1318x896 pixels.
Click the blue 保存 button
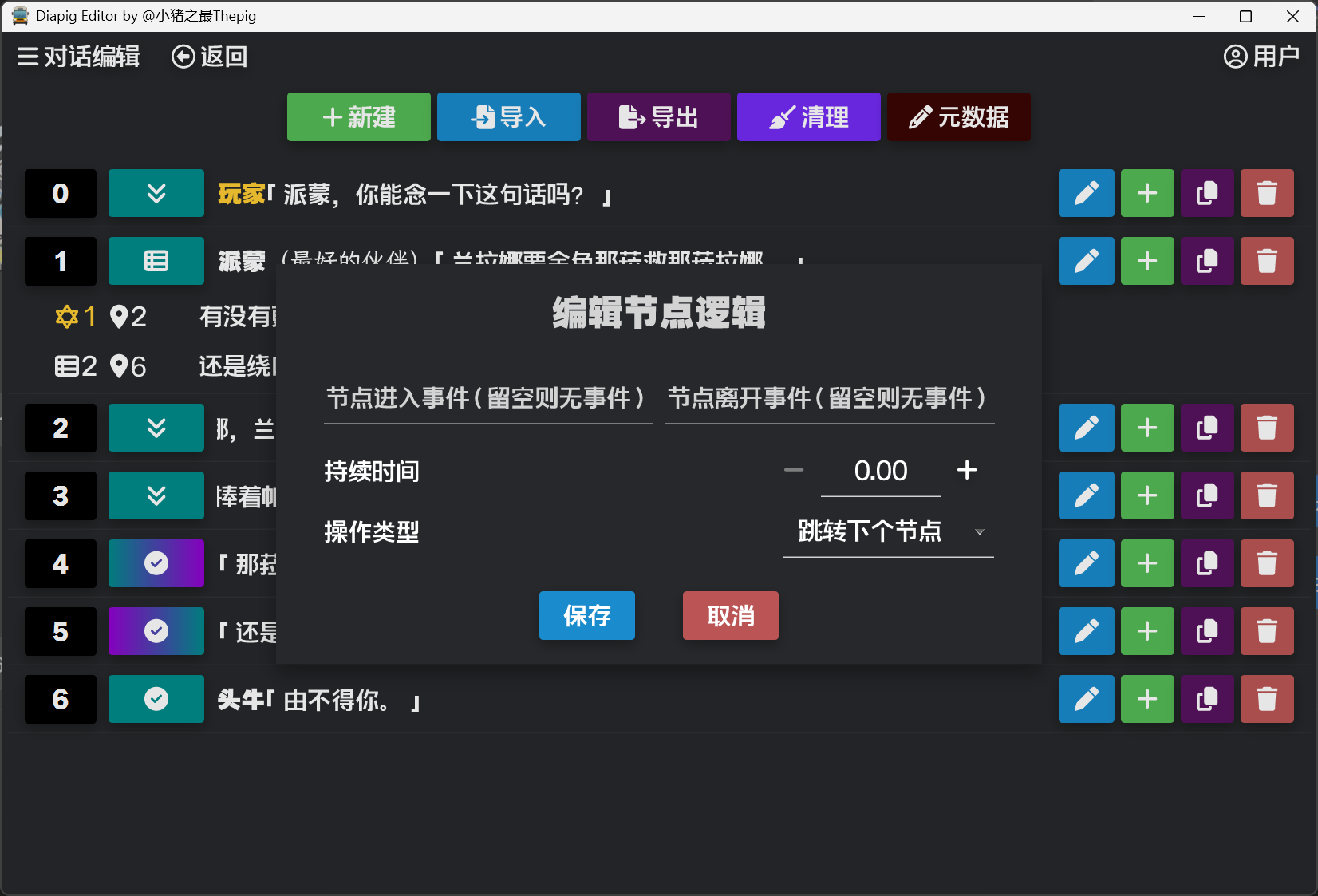pyautogui.click(x=586, y=615)
